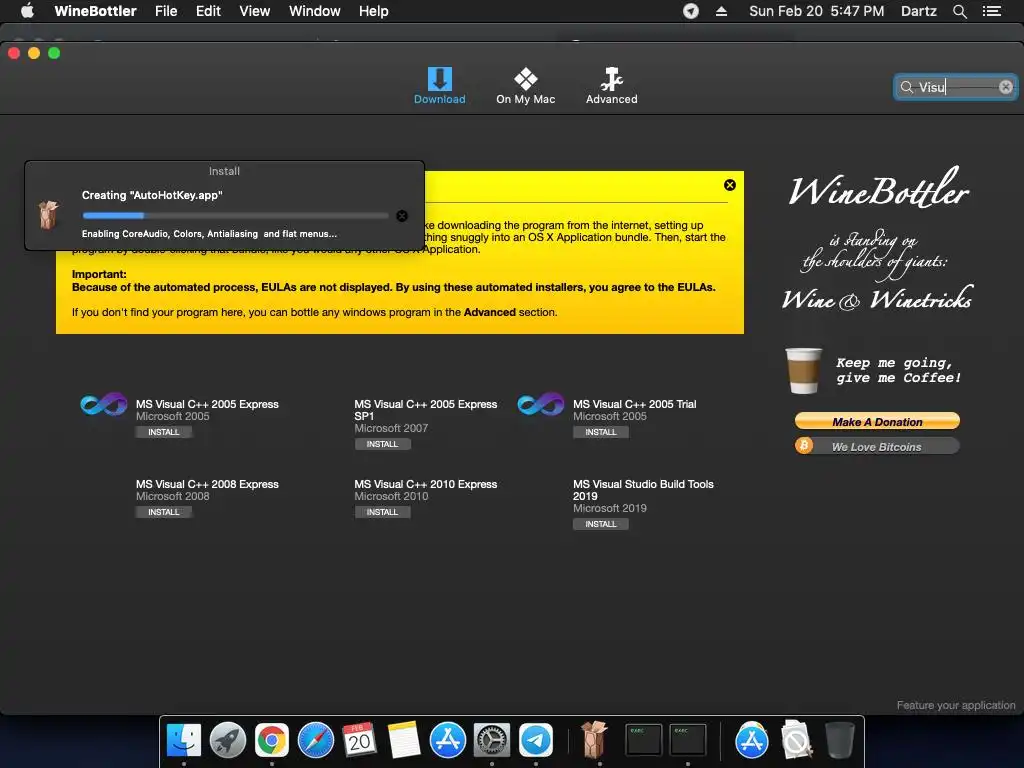Image resolution: width=1024 pixels, height=768 pixels.
Task: Click the coffee cup image
Action: point(803,371)
